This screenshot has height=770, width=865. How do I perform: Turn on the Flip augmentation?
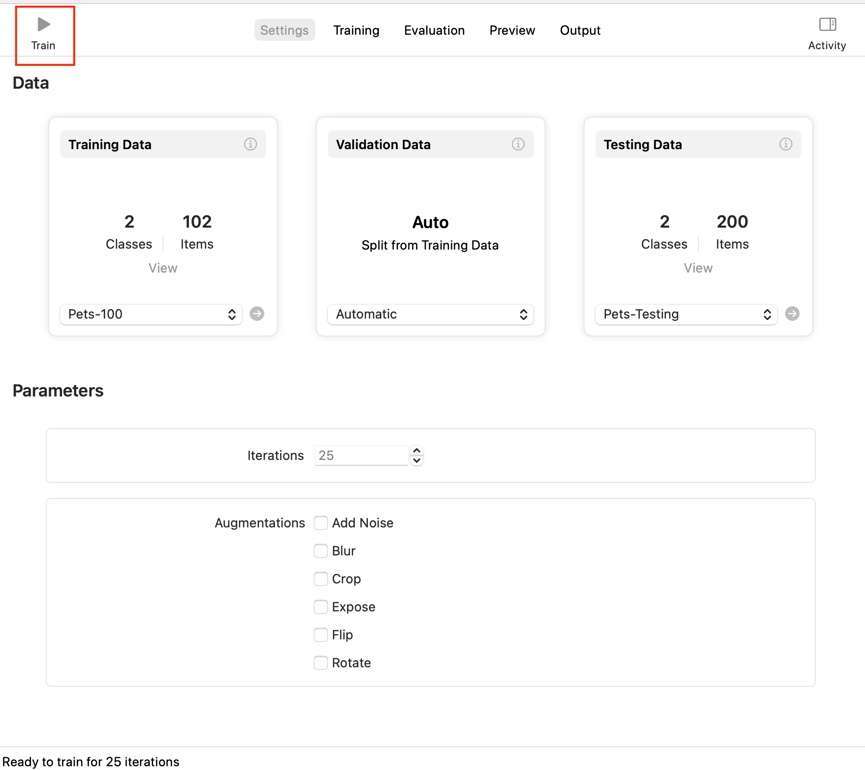321,635
